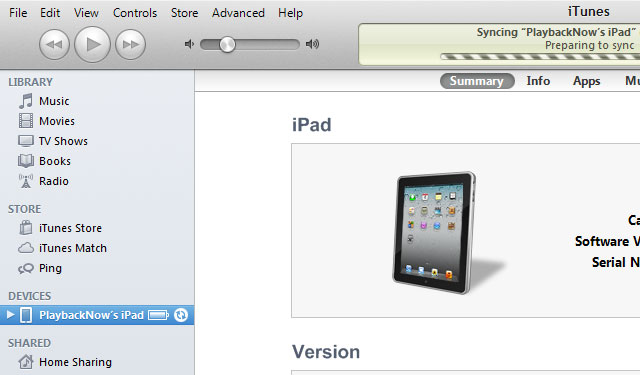Viewport: 640px width, 375px height.
Task: Click the Ping speech bubble icon
Action: pyautogui.click(x=26, y=268)
